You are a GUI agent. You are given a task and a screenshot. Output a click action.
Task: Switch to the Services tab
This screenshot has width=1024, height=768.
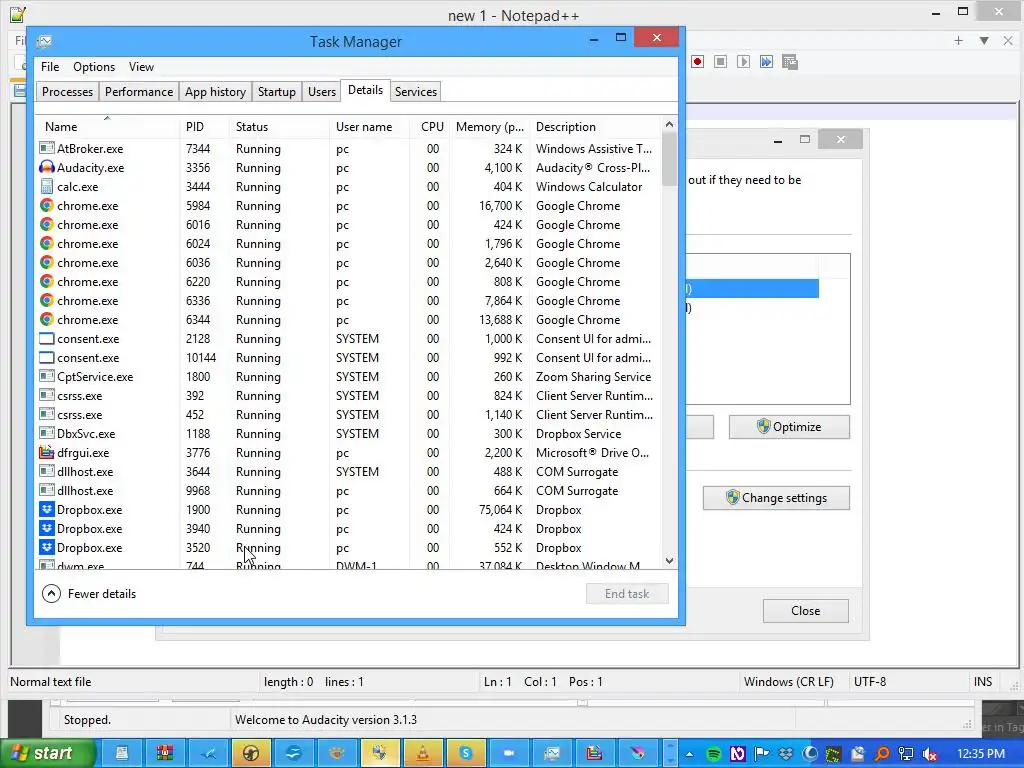[x=415, y=91]
